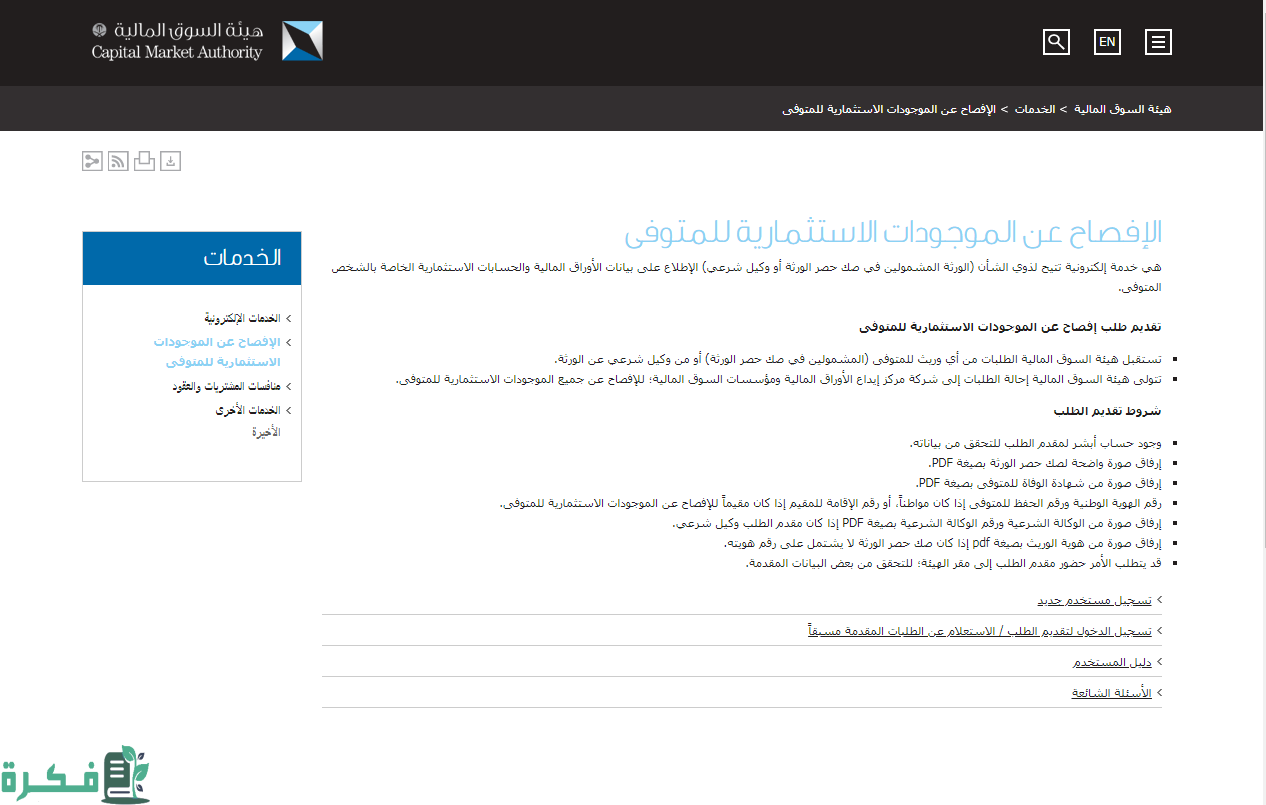Click the download icon
Viewport: 1266px width, 805px height.
tap(171, 161)
